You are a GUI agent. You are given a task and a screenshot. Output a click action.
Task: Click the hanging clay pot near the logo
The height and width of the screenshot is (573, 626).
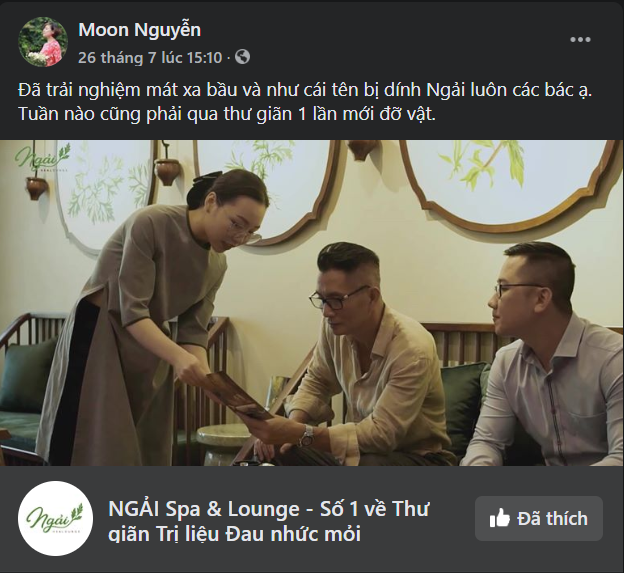[x=37, y=188]
